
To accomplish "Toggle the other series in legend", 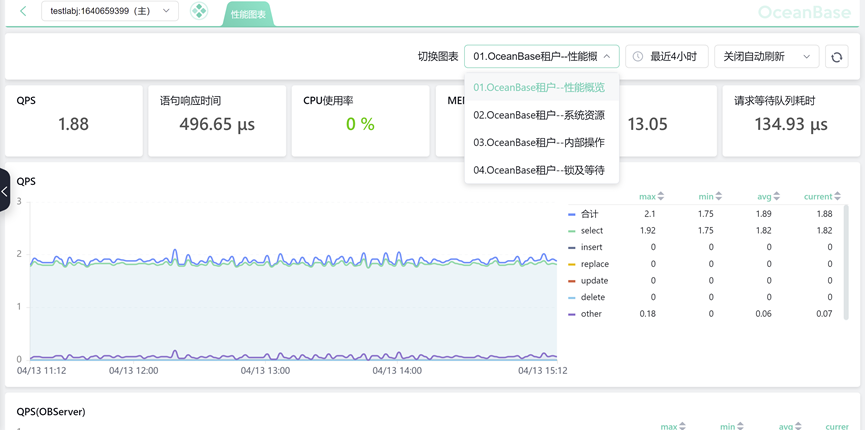I will tap(585, 314).
